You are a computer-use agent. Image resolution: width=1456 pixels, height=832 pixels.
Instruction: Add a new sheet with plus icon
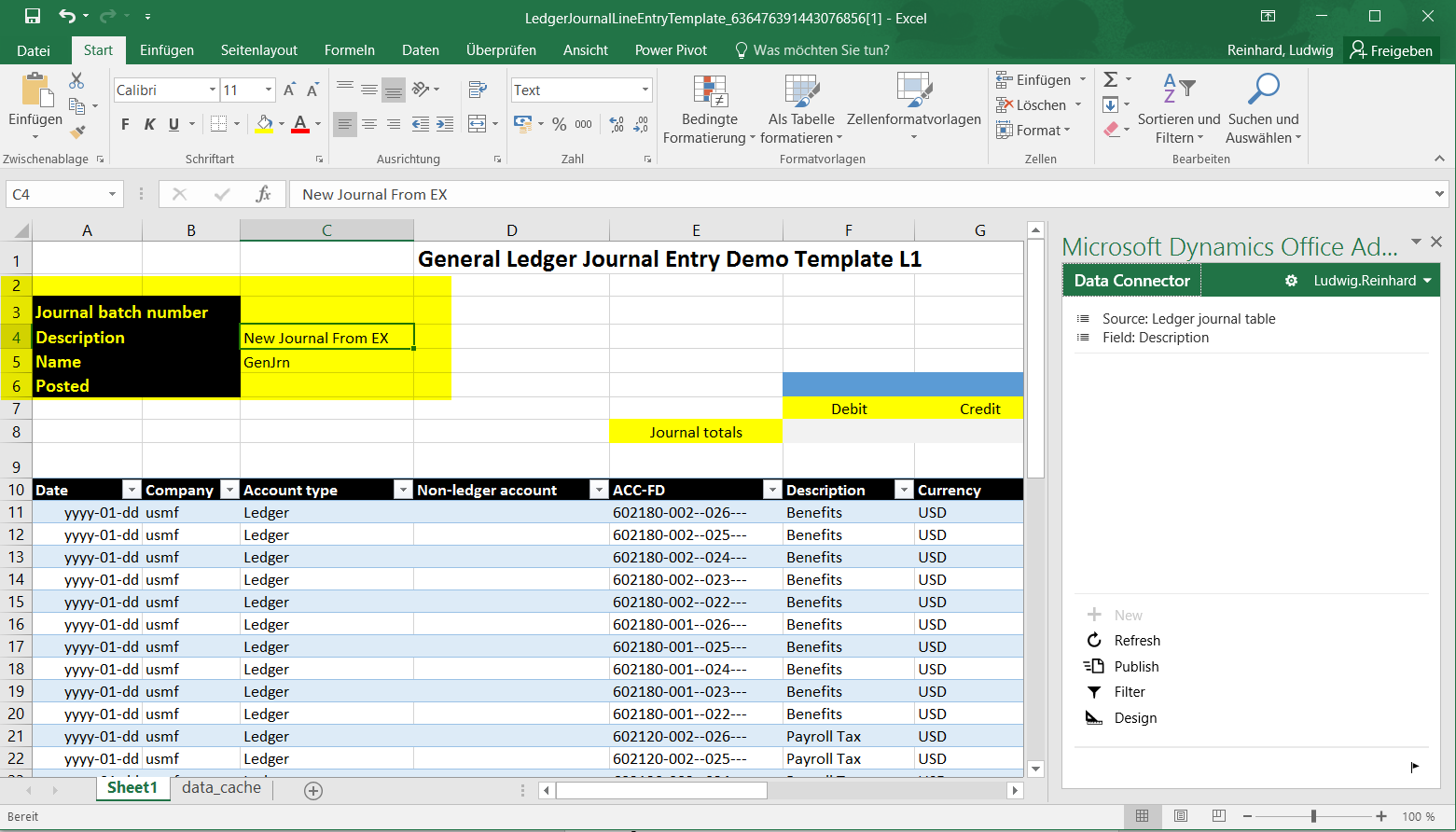313,791
